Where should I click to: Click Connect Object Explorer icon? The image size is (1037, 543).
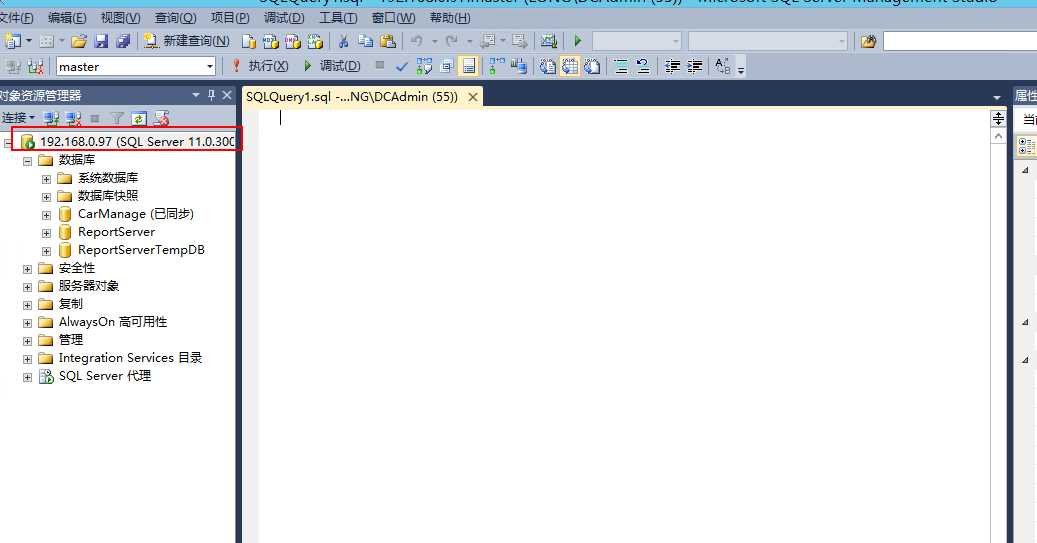(x=52, y=118)
